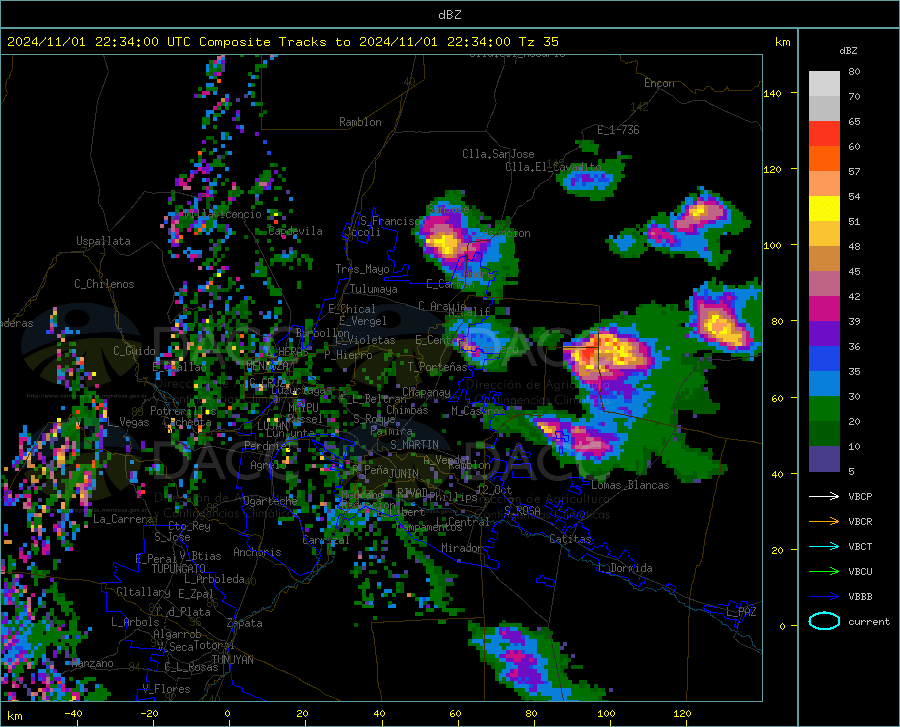Click the 'current' legend label

pos(869,621)
